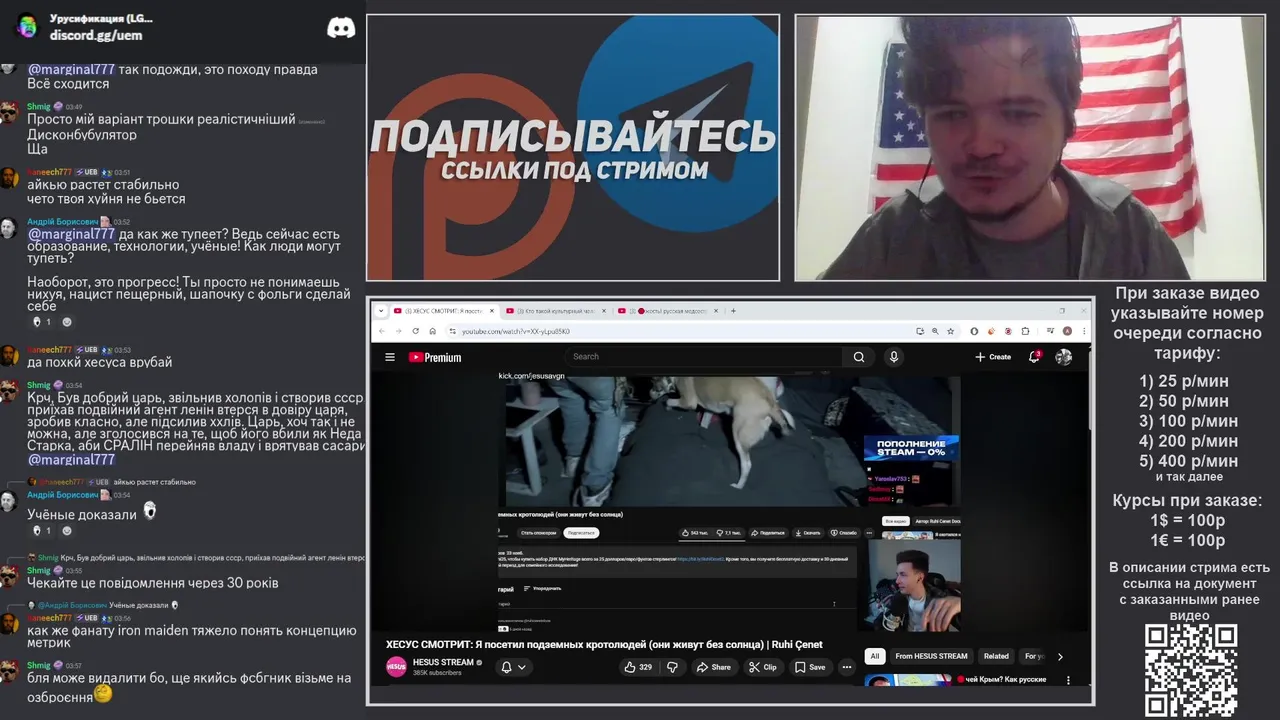The image size is (1280, 720).
Task: View site information icon in address bar
Action: pos(453,331)
